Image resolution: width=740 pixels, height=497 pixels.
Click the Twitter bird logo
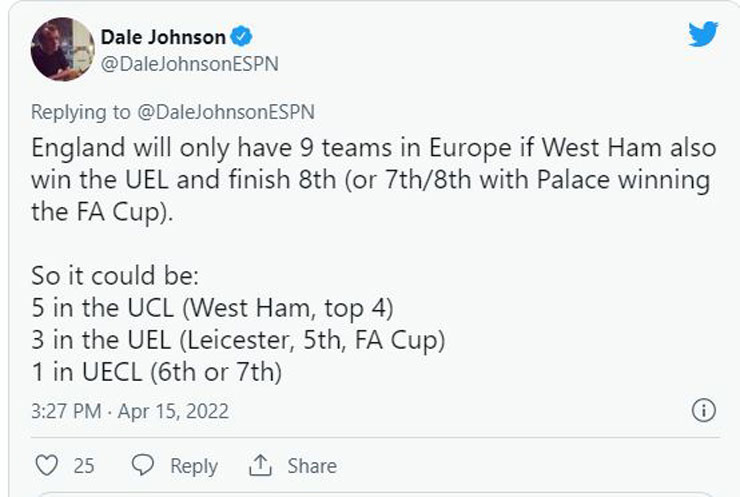703,35
